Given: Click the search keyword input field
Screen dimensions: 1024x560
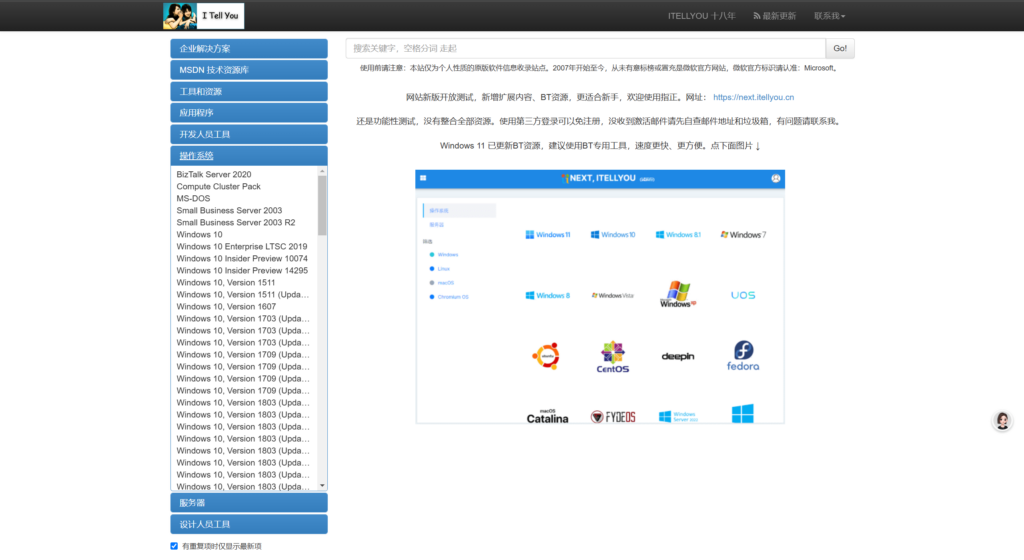Looking at the screenshot, I should (586, 48).
